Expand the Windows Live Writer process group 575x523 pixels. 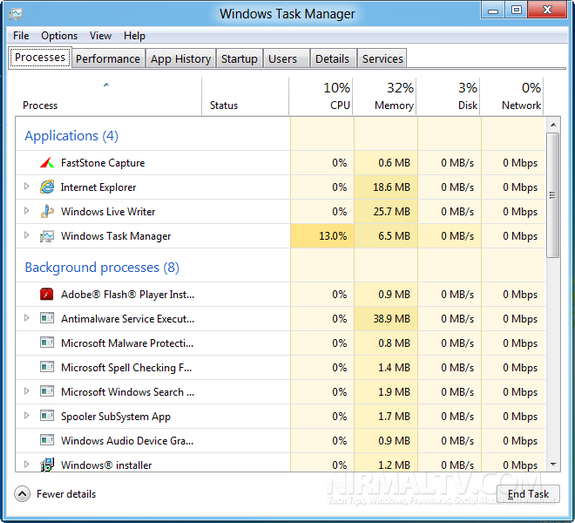(x=26, y=211)
